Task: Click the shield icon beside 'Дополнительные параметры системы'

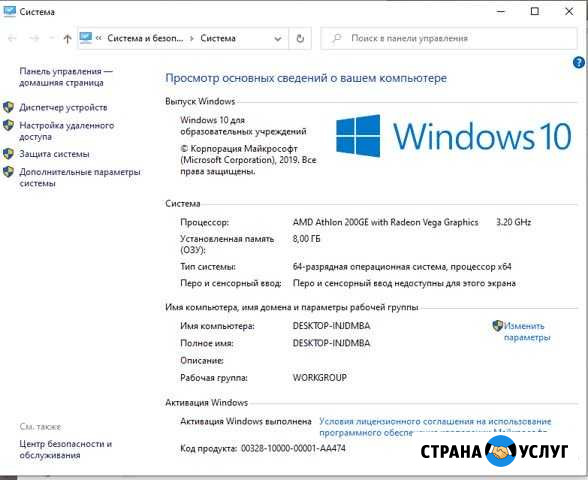Action: pos(8,172)
